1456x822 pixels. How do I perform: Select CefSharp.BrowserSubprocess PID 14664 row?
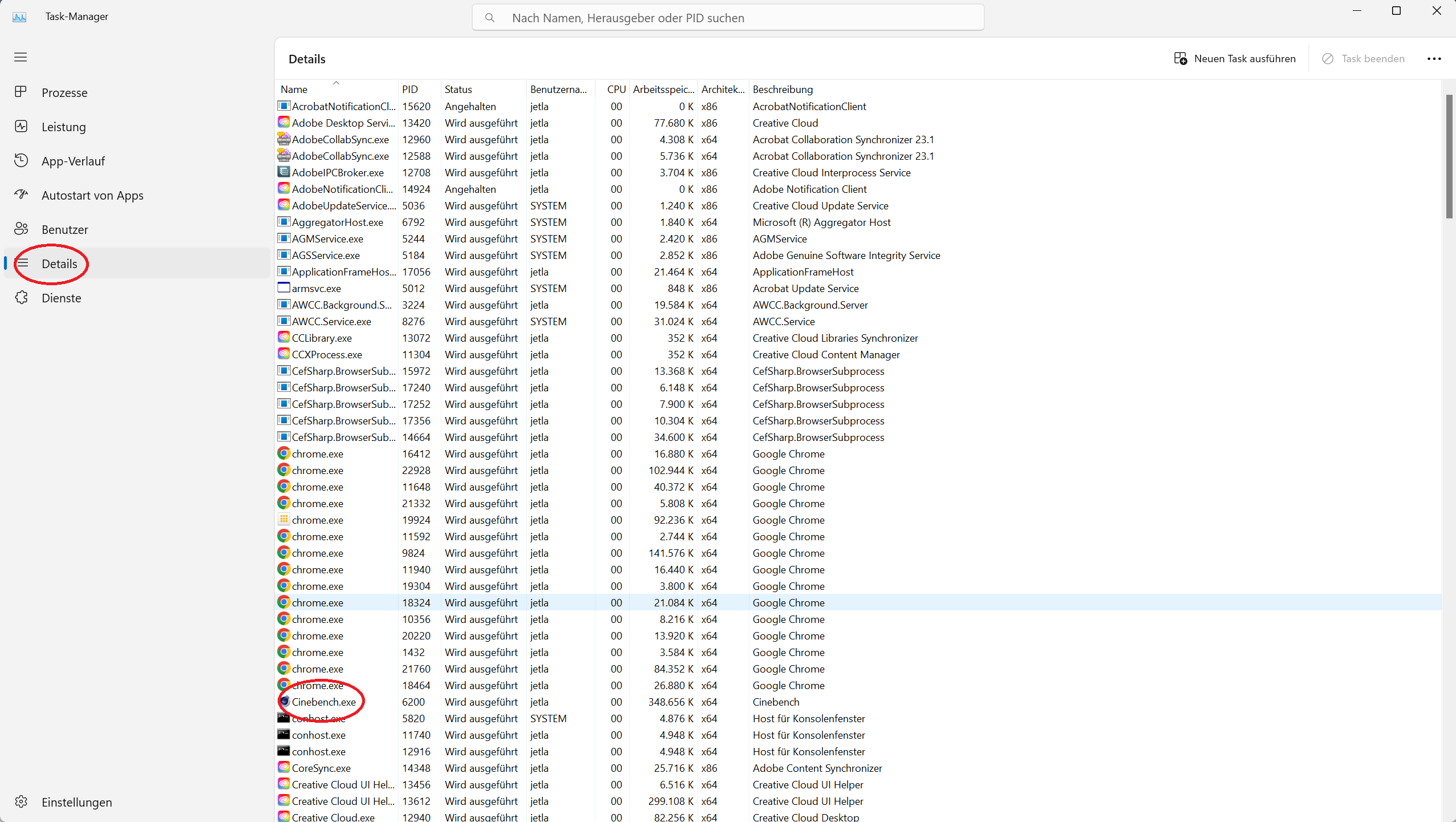(858, 437)
